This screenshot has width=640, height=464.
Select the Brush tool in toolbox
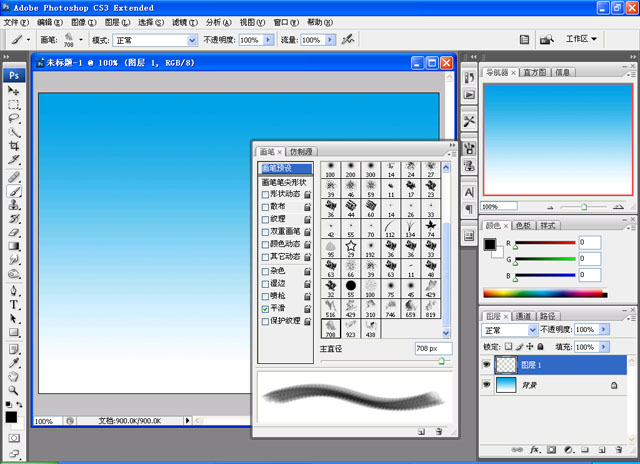pyautogui.click(x=14, y=191)
